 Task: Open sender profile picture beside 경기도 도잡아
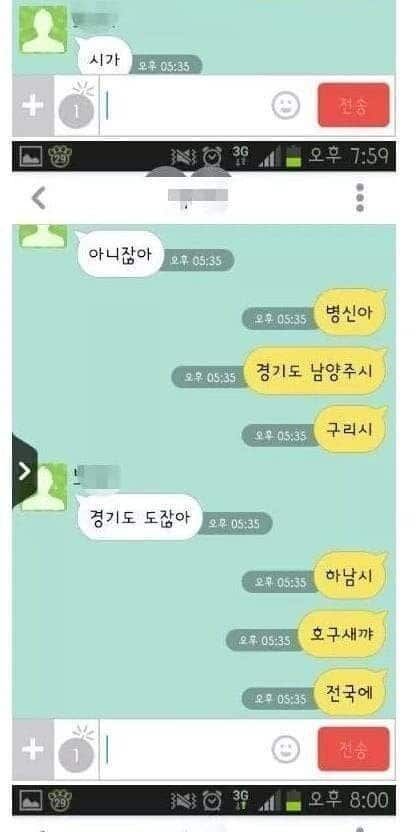click(44, 487)
